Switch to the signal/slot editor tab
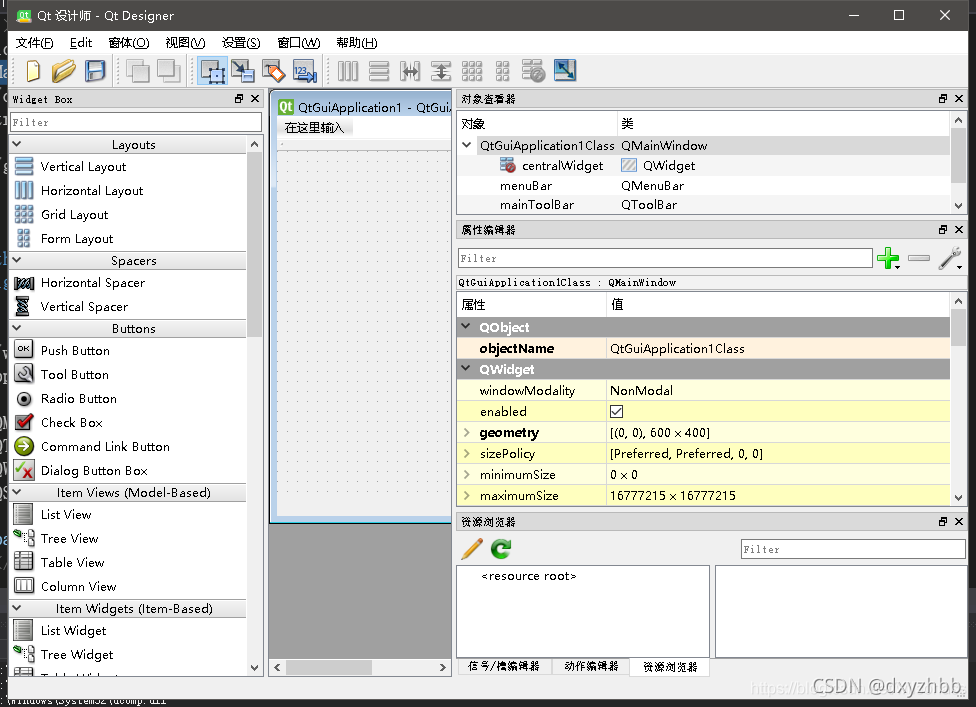 pyautogui.click(x=504, y=666)
